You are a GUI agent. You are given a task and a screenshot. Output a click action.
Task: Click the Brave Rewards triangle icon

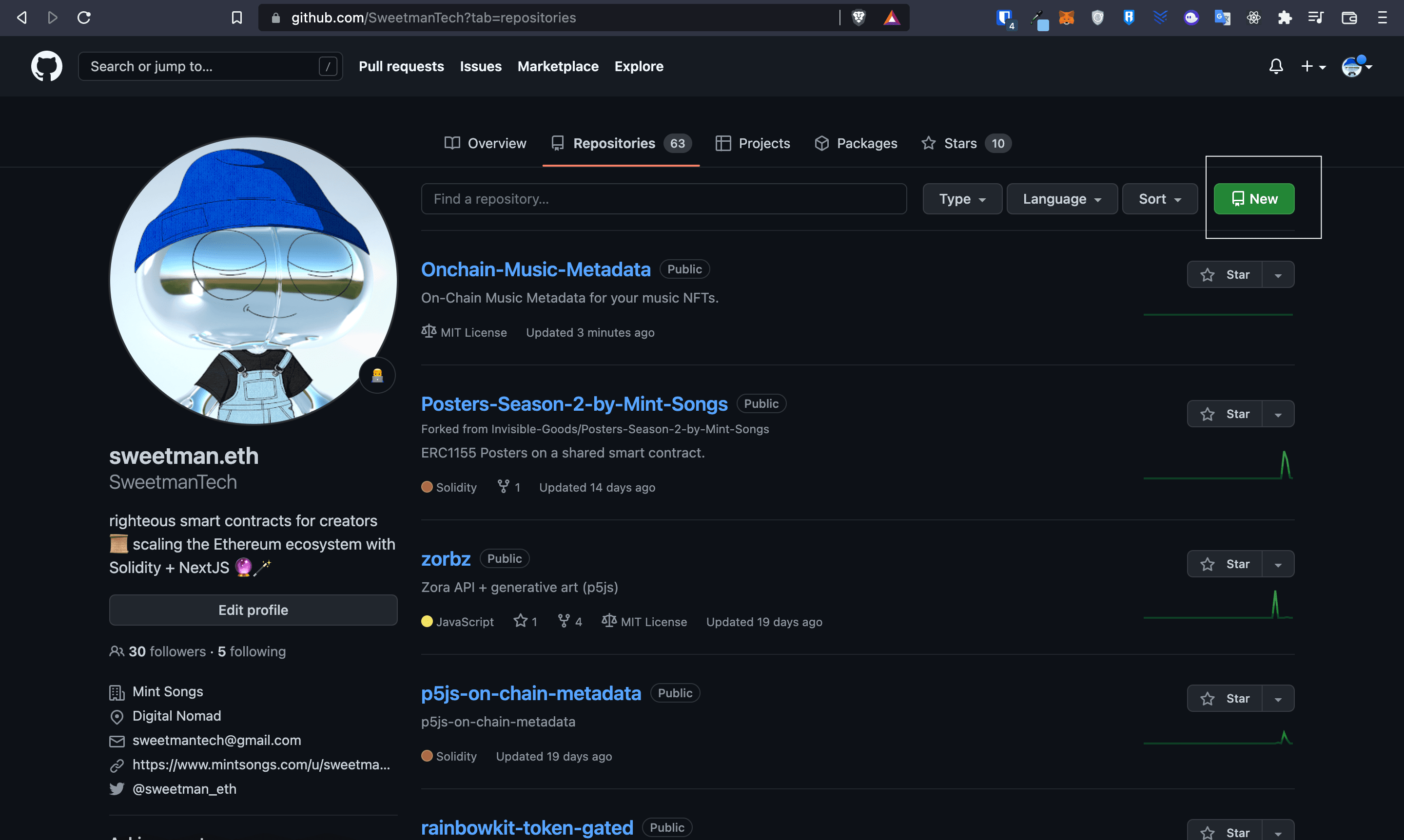(x=892, y=18)
